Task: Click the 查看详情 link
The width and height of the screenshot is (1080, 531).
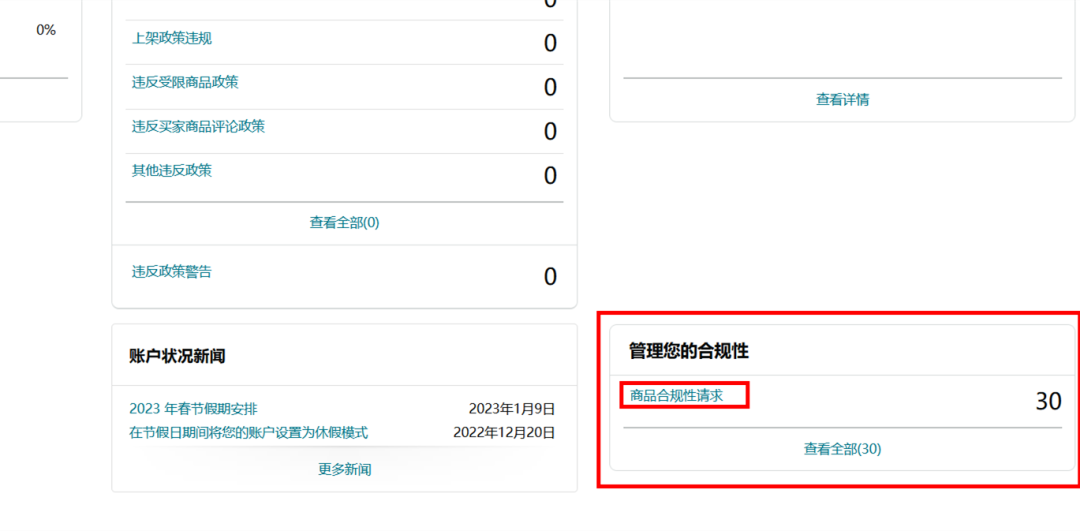Action: (842, 99)
